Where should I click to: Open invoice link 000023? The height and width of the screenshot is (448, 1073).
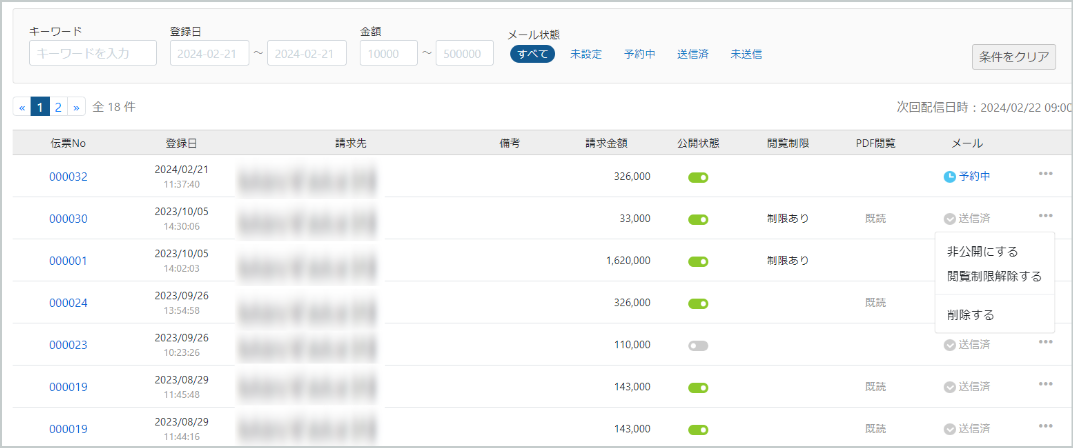click(68, 345)
